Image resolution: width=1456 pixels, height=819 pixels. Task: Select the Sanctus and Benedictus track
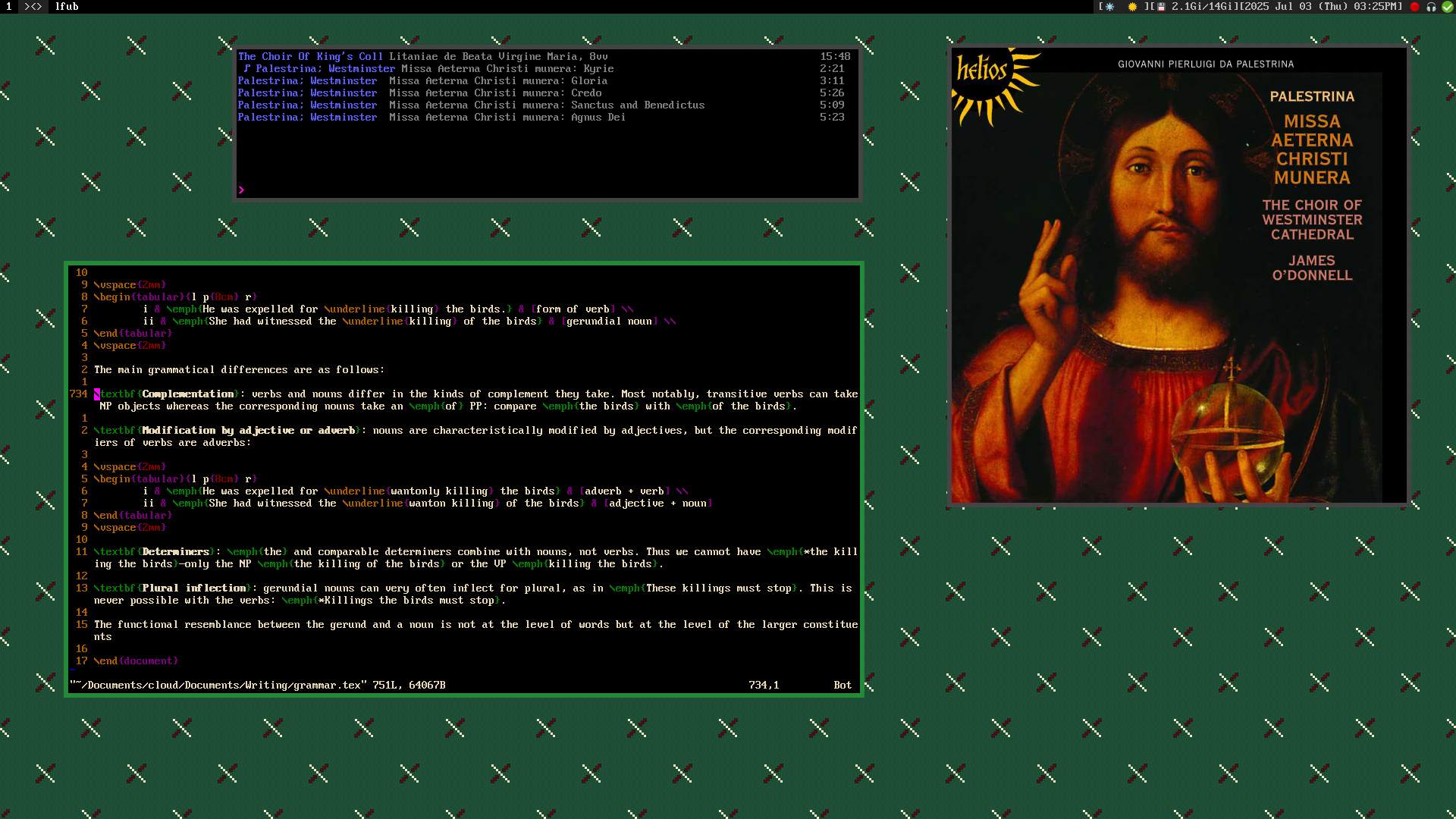(x=544, y=105)
